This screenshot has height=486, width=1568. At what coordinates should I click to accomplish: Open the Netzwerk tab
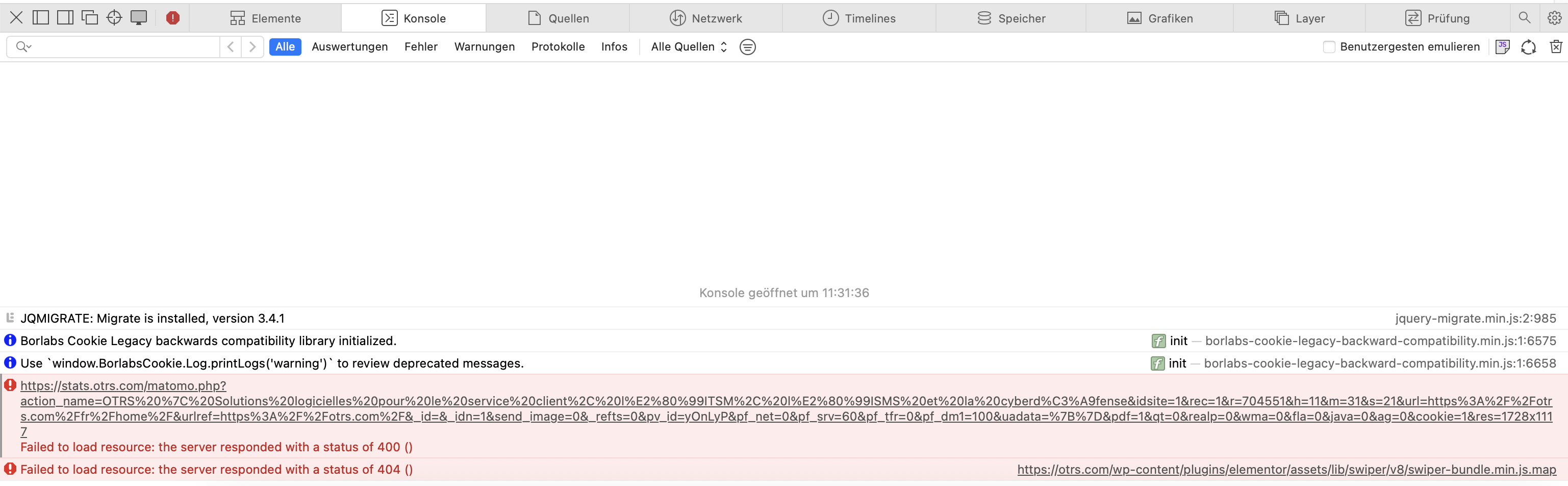click(705, 18)
